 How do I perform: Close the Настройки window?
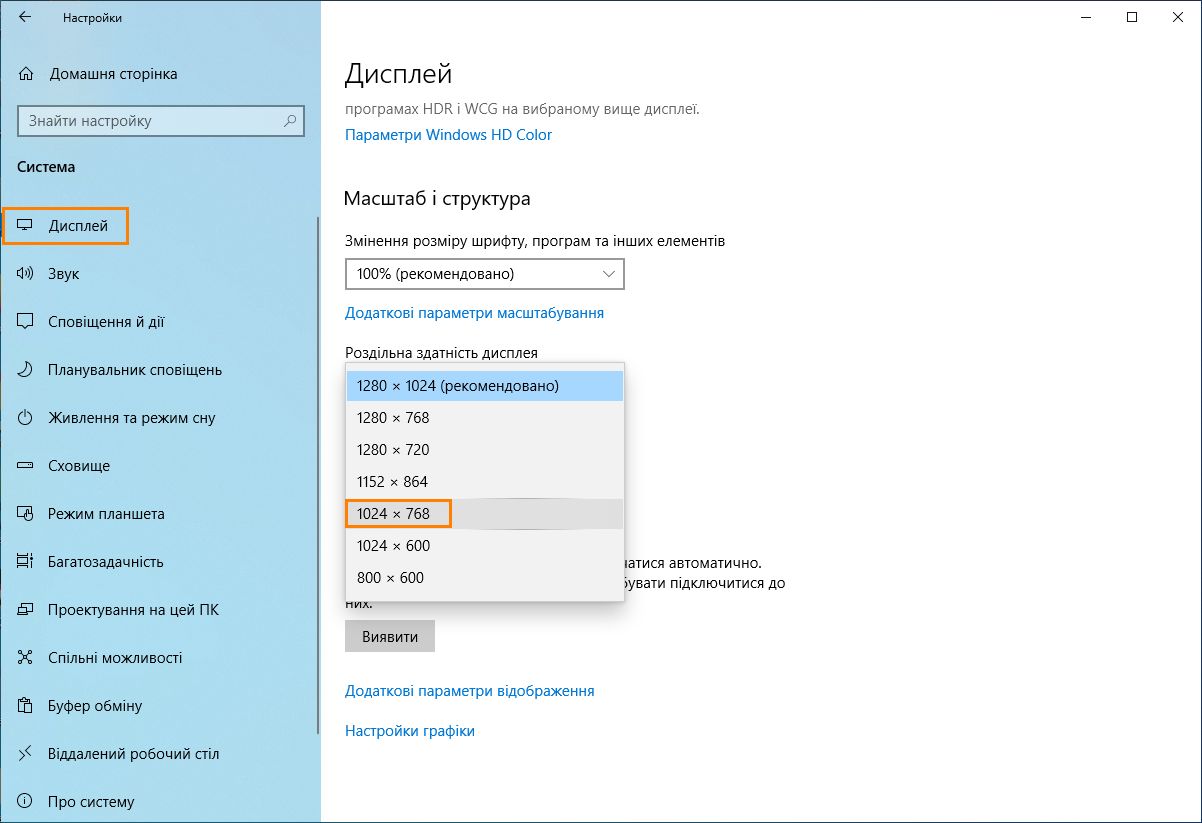point(1178,17)
